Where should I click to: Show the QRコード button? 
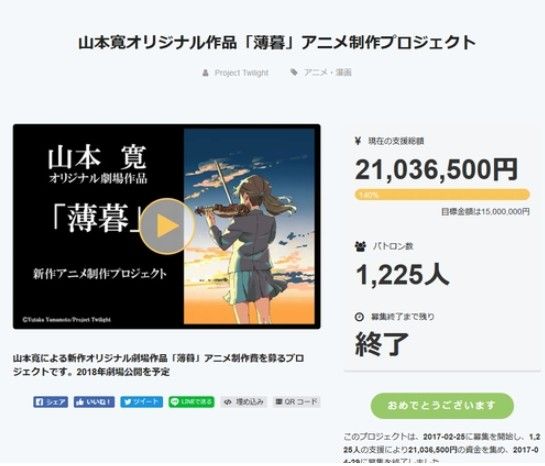click(x=296, y=402)
